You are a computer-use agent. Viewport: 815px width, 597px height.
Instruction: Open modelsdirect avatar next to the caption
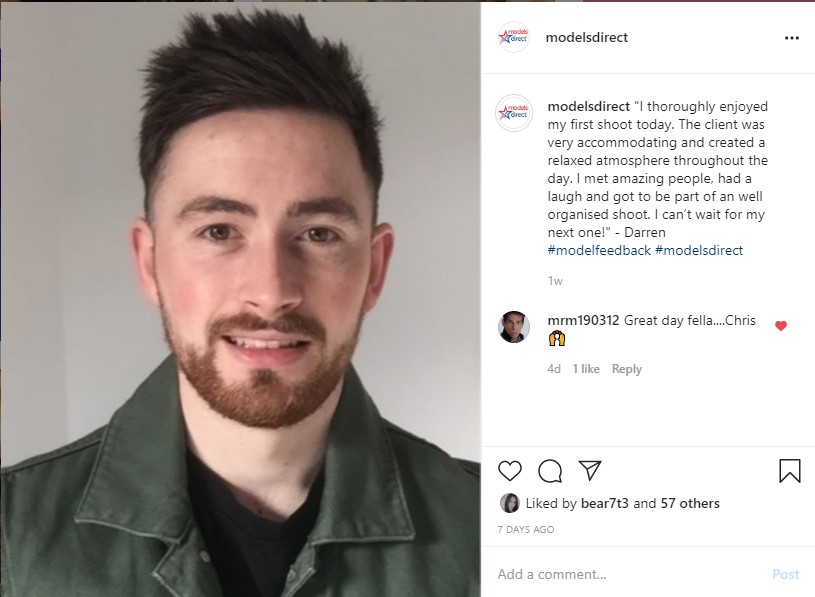(514, 113)
